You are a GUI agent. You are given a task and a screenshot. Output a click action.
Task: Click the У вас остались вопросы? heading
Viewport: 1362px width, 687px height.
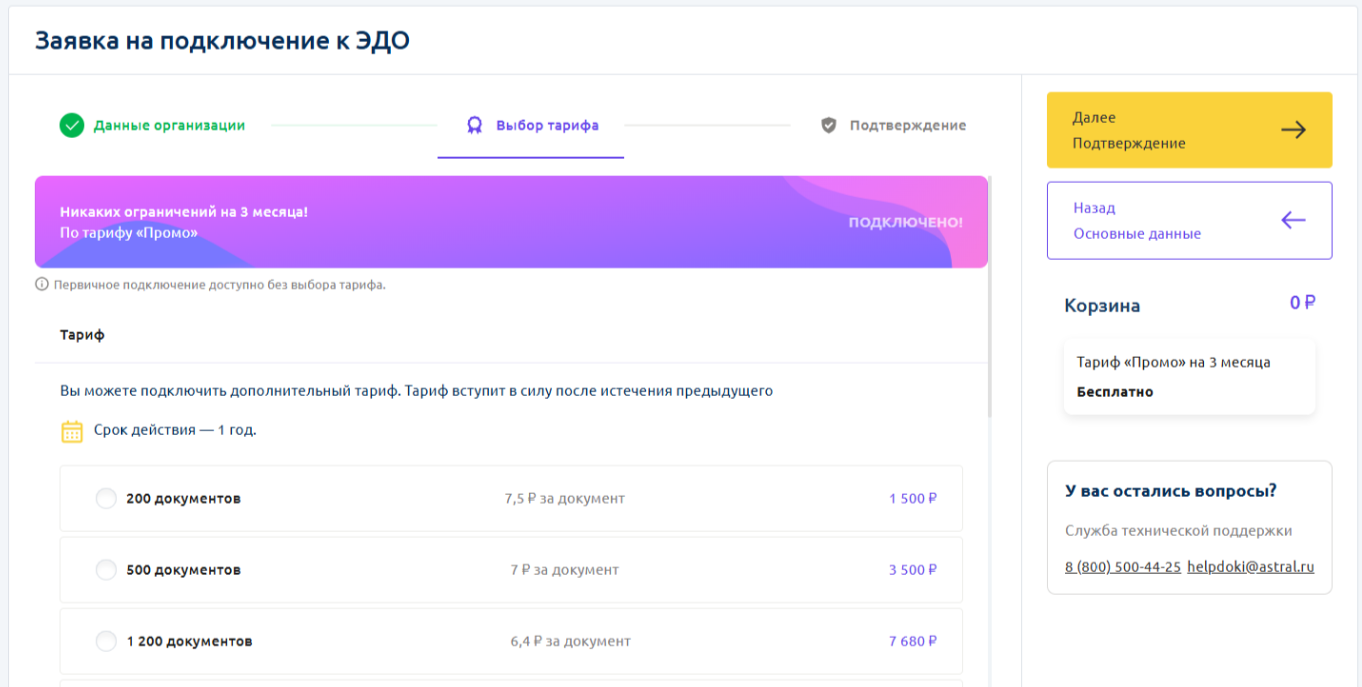[1171, 491]
